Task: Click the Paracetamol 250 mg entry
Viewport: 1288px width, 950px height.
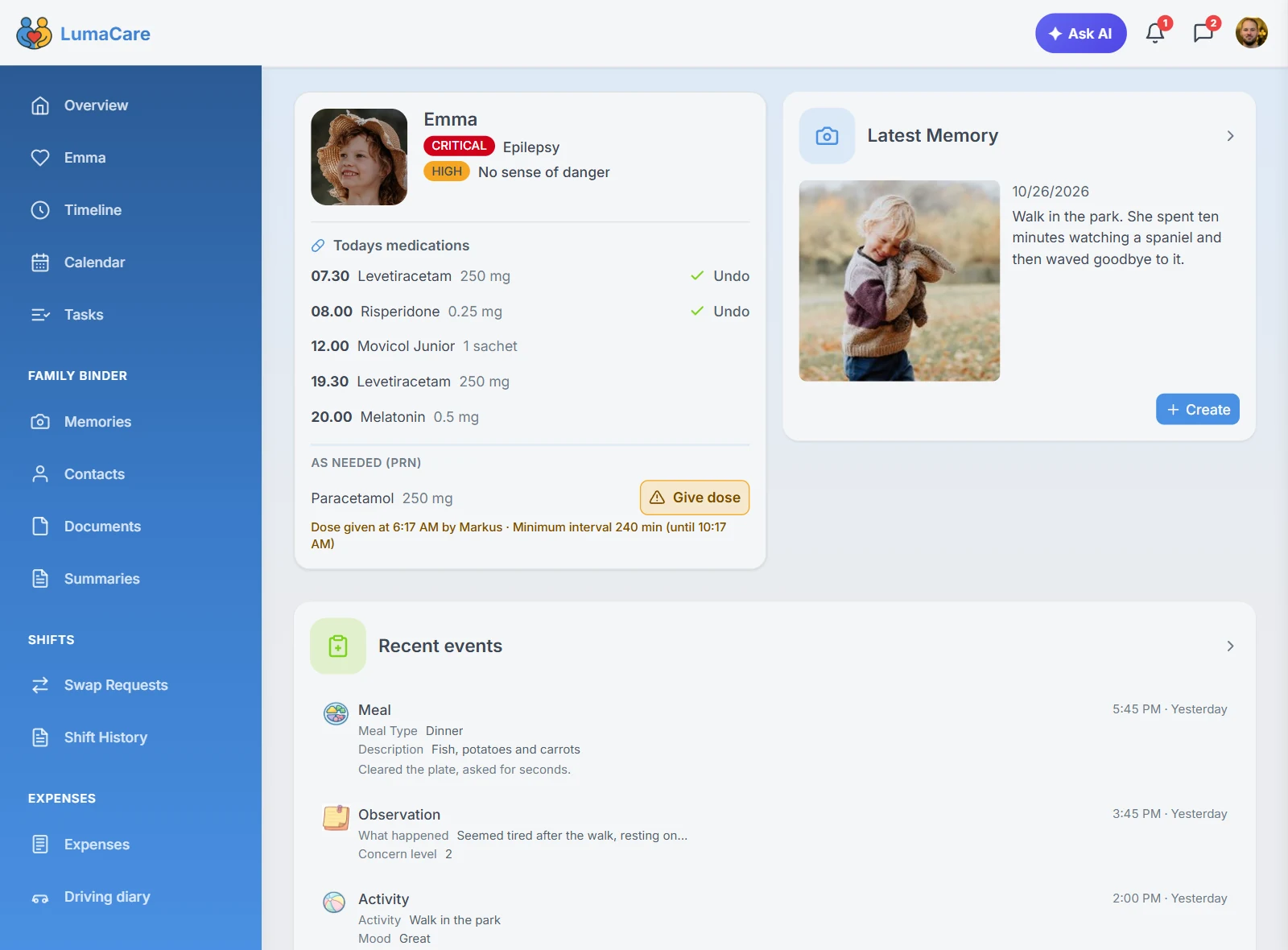Action: [x=382, y=498]
